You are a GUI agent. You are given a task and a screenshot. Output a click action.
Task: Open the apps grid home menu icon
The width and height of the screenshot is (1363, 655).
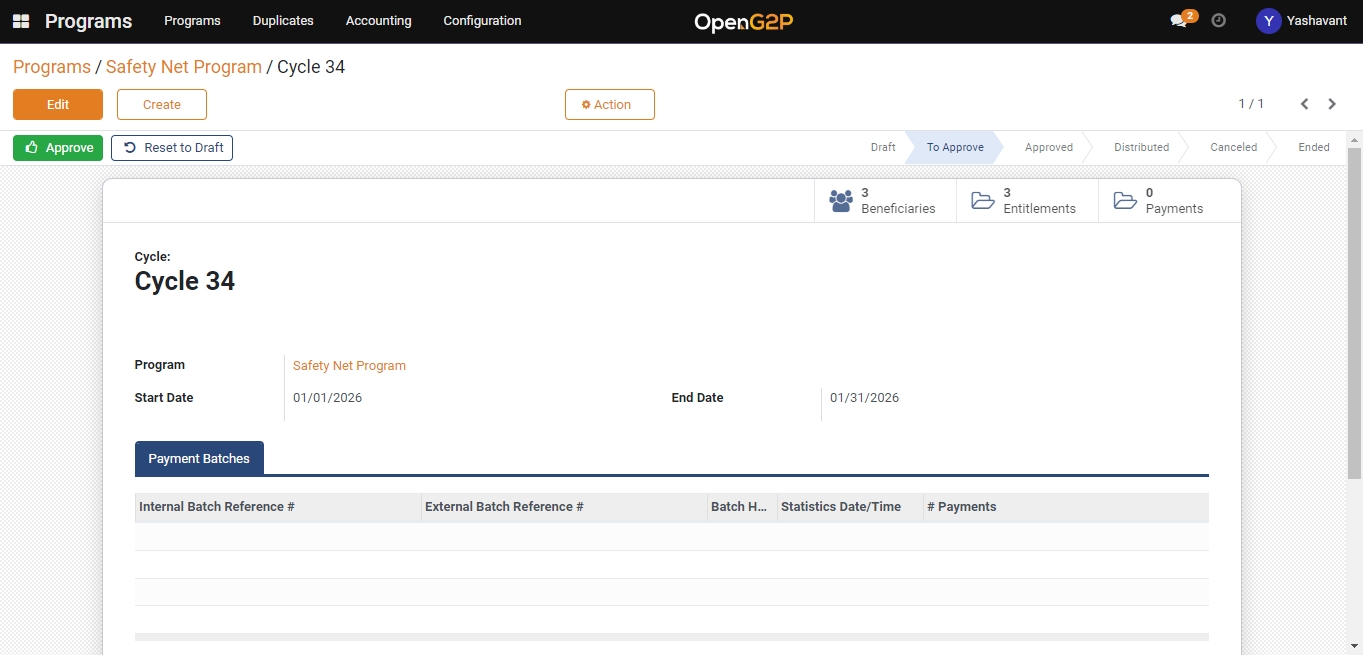(x=21, y=21)
